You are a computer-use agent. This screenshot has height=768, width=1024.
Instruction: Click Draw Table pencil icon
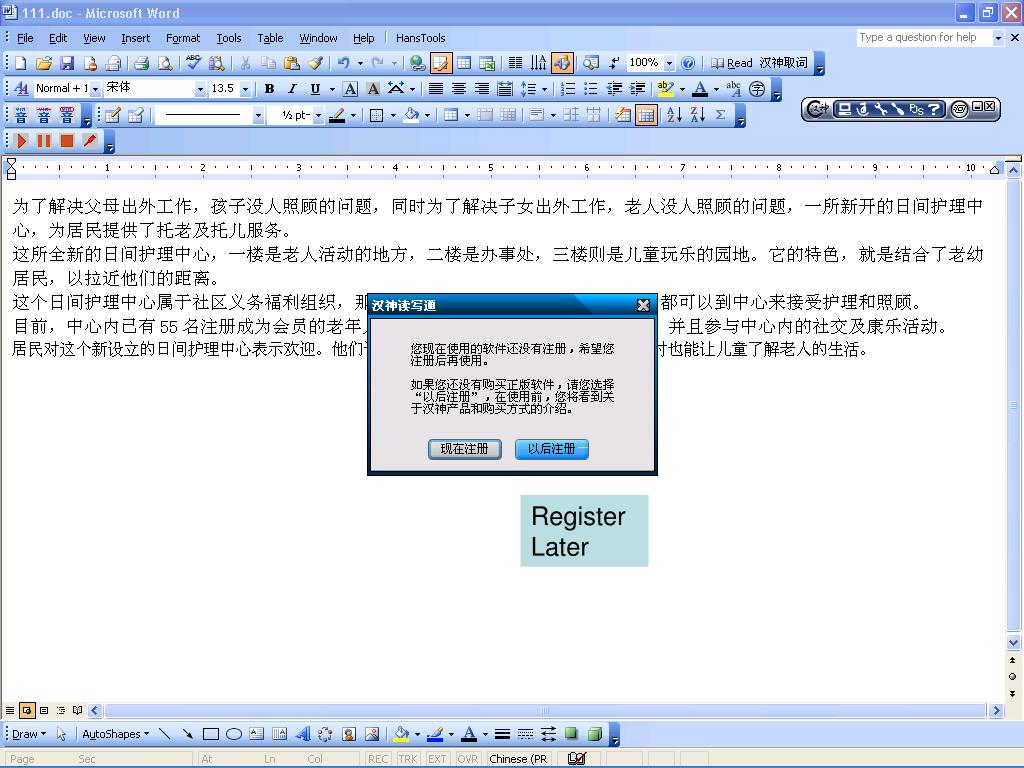112,116
